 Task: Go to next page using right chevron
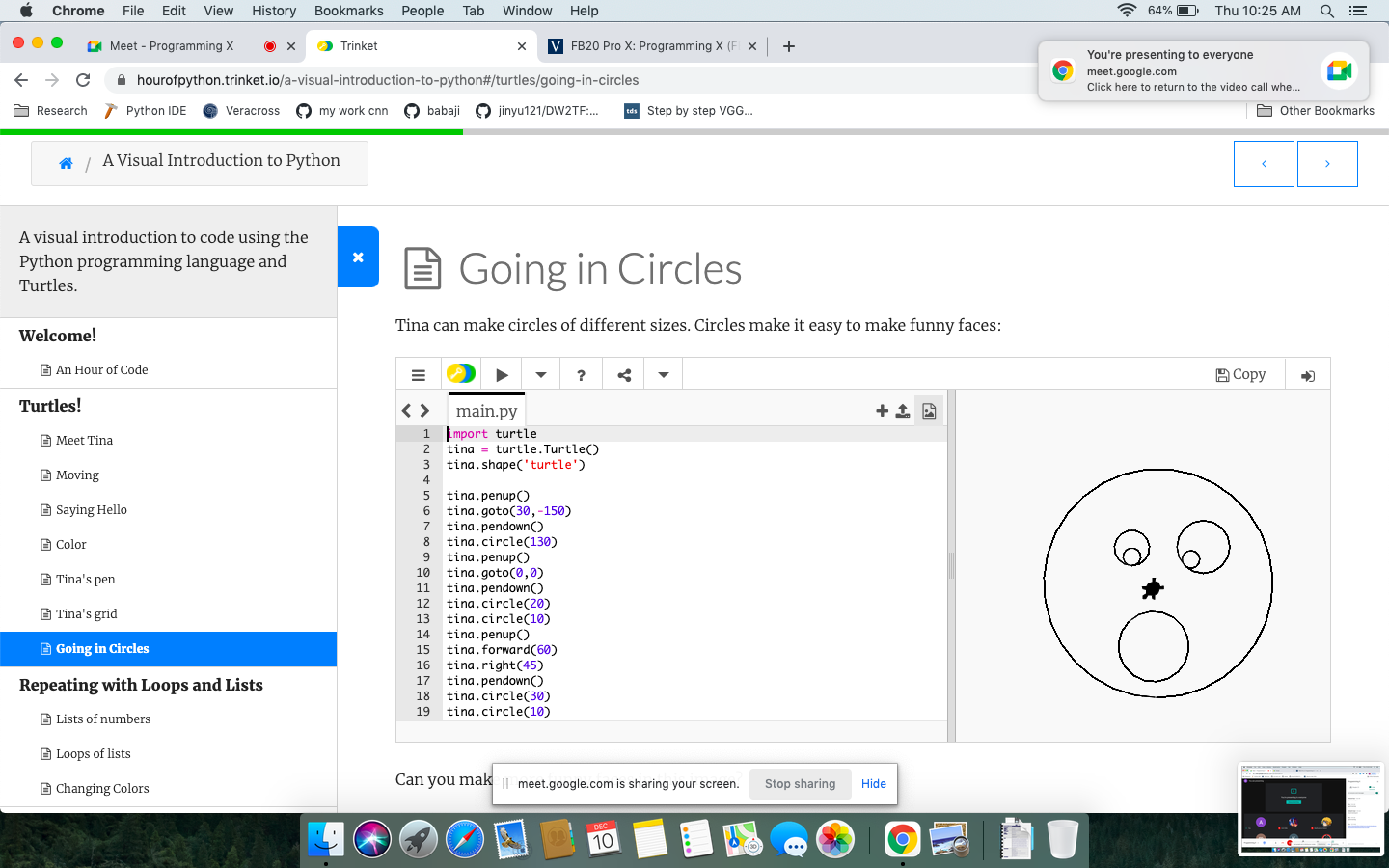click(x=1327, y=164)
